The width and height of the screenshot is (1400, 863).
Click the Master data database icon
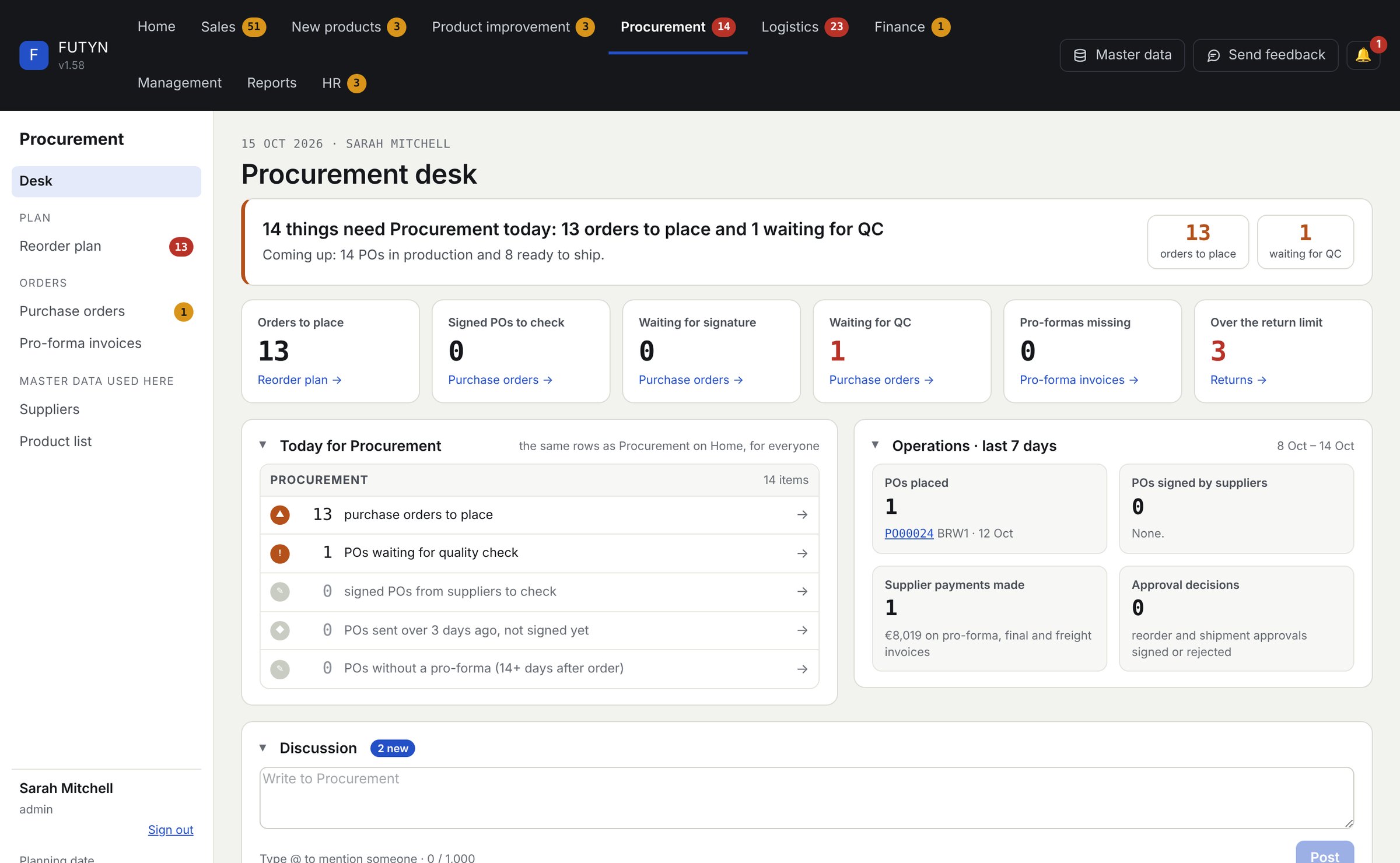coord(1080,55)
